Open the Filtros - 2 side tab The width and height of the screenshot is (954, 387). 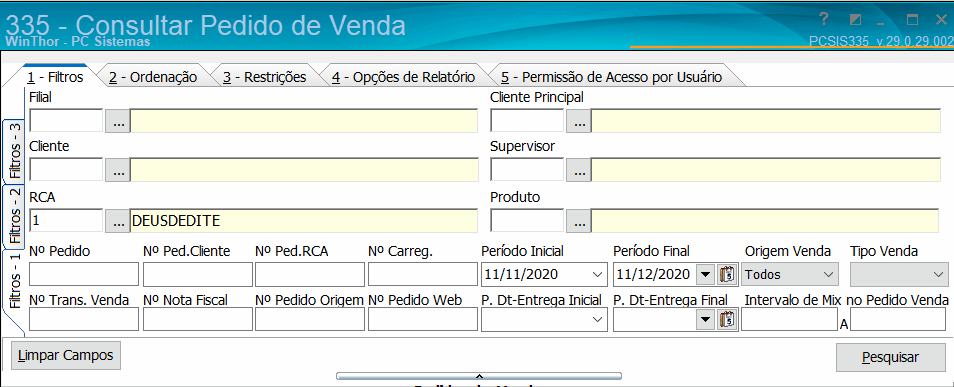[x=15, y=215]
